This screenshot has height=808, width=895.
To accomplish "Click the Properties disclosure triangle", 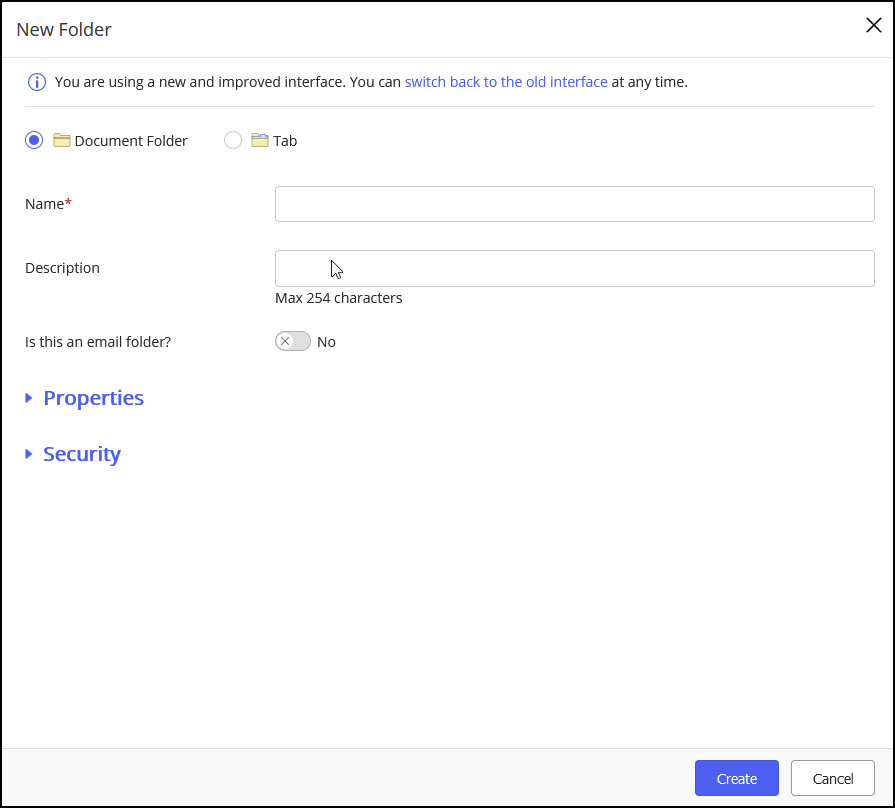I will click(28, 397).
